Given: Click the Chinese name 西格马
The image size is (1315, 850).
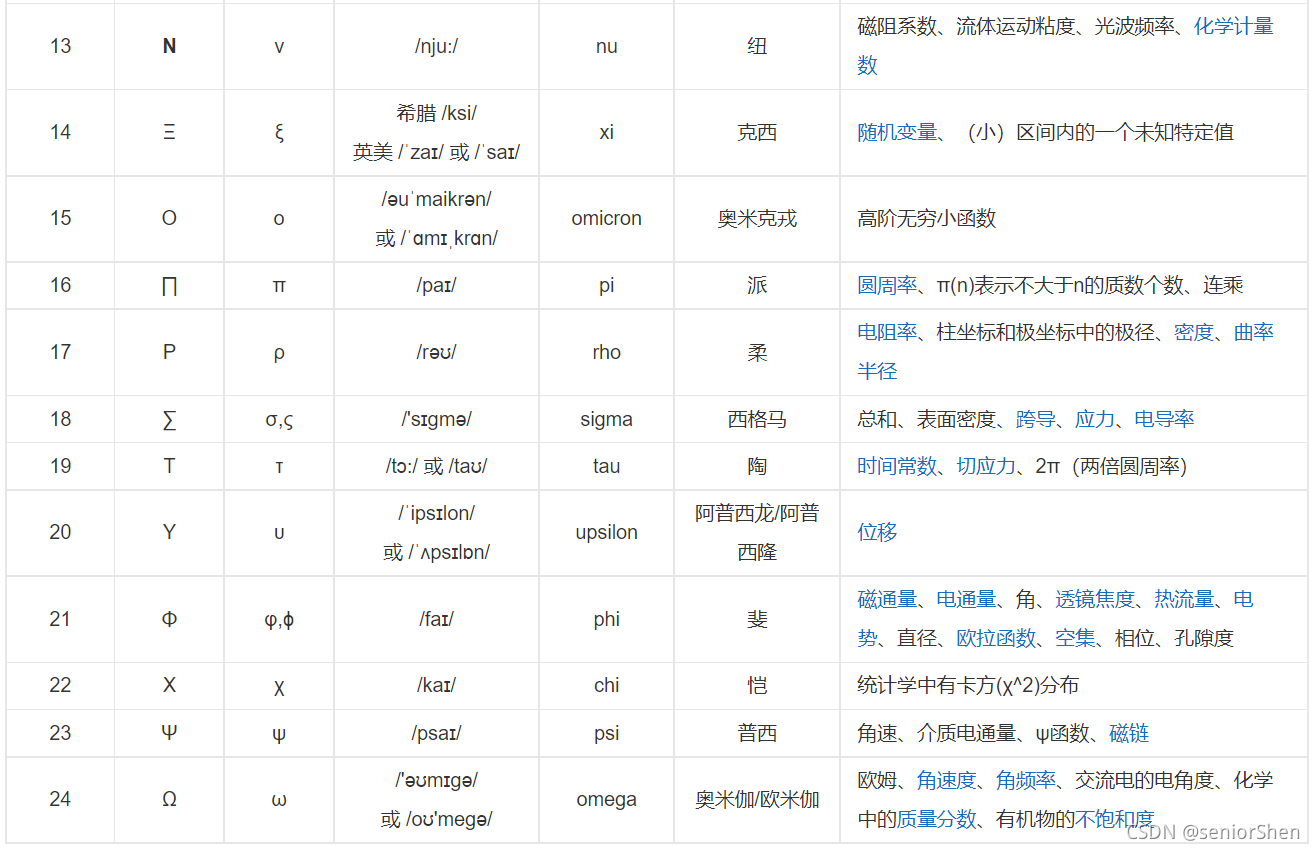Looking at the screenshot, I should (x=757, y=419).
